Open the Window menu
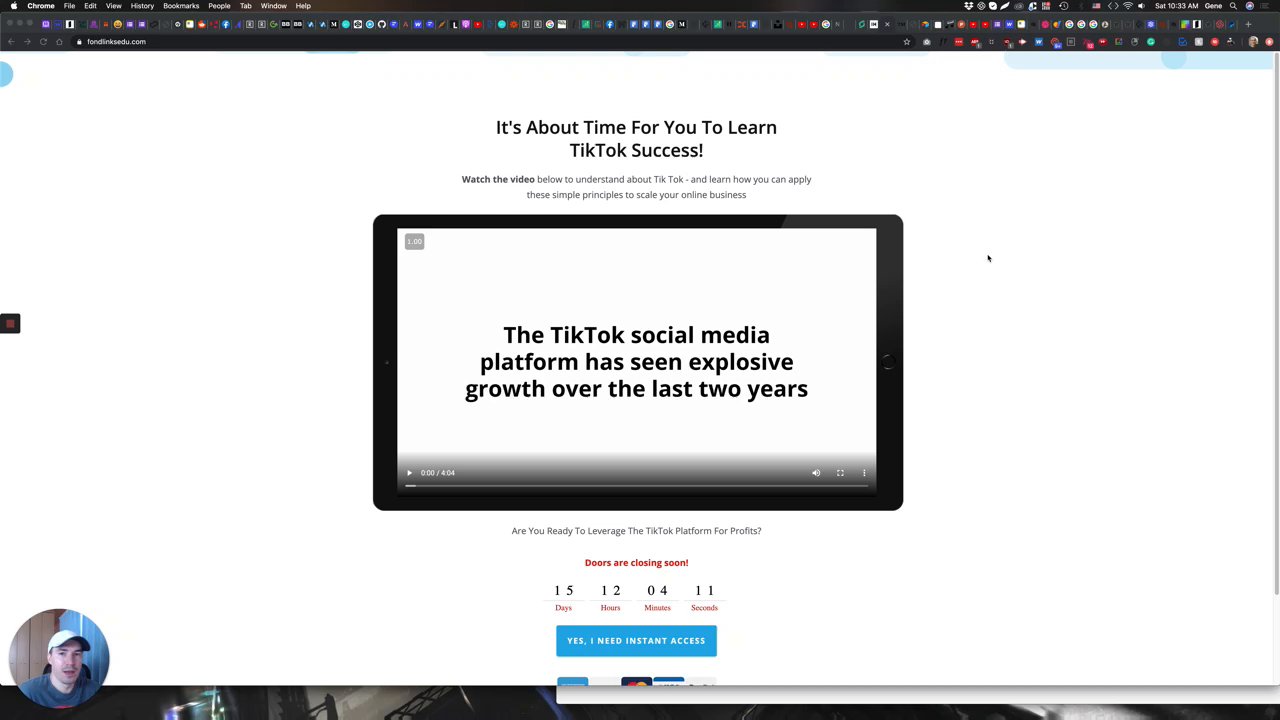This screenshot has height=720, width=1280. [x=273, y=6]
